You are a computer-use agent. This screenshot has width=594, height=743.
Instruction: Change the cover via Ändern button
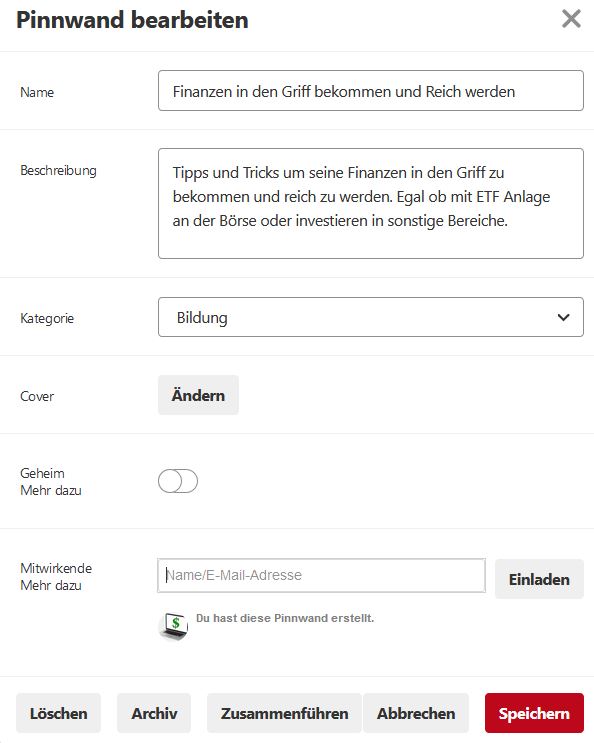(198, 395)
